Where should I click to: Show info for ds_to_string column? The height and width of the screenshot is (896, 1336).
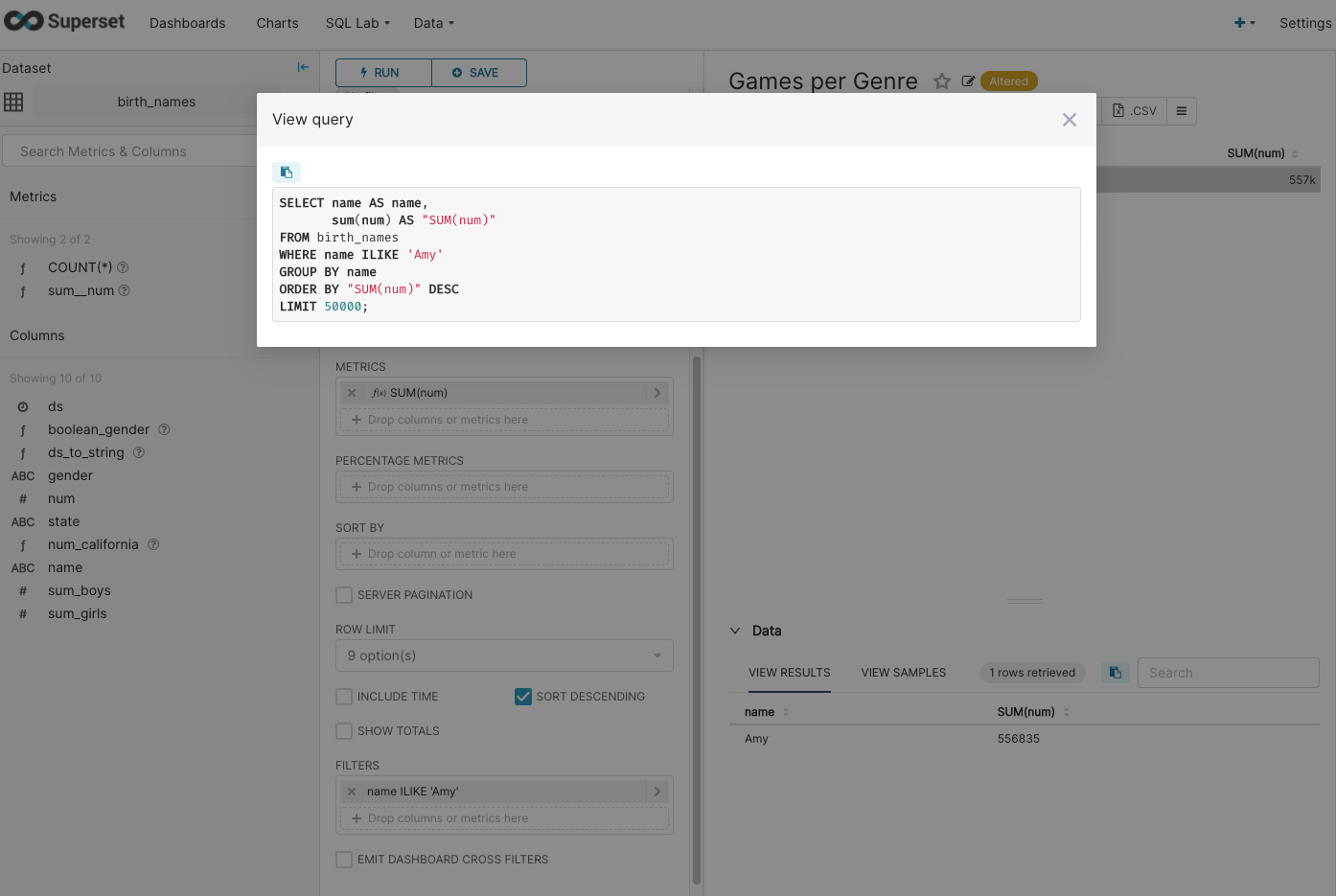coord(138,452)
